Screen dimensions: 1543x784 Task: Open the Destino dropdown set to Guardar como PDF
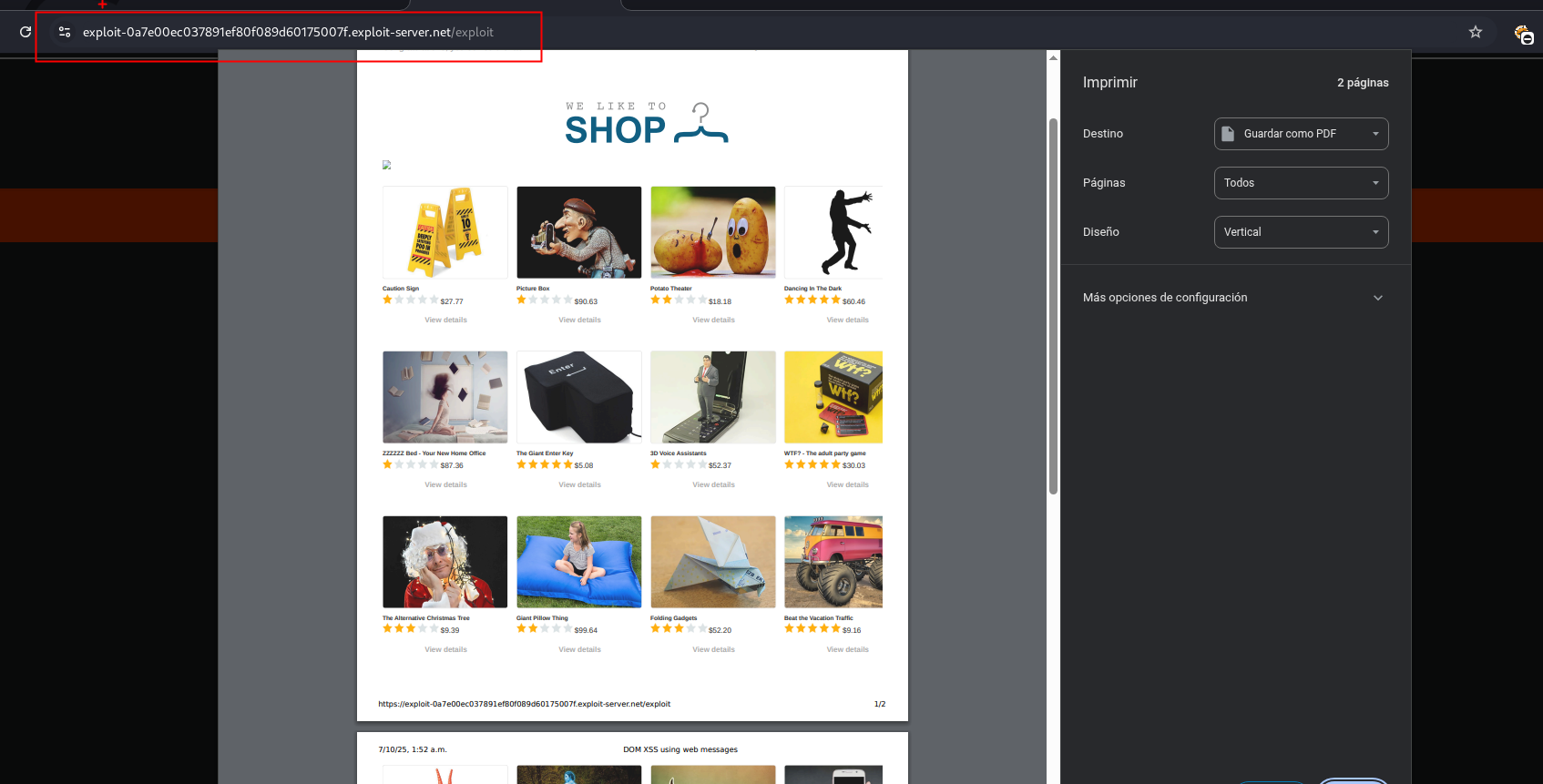1301,134
